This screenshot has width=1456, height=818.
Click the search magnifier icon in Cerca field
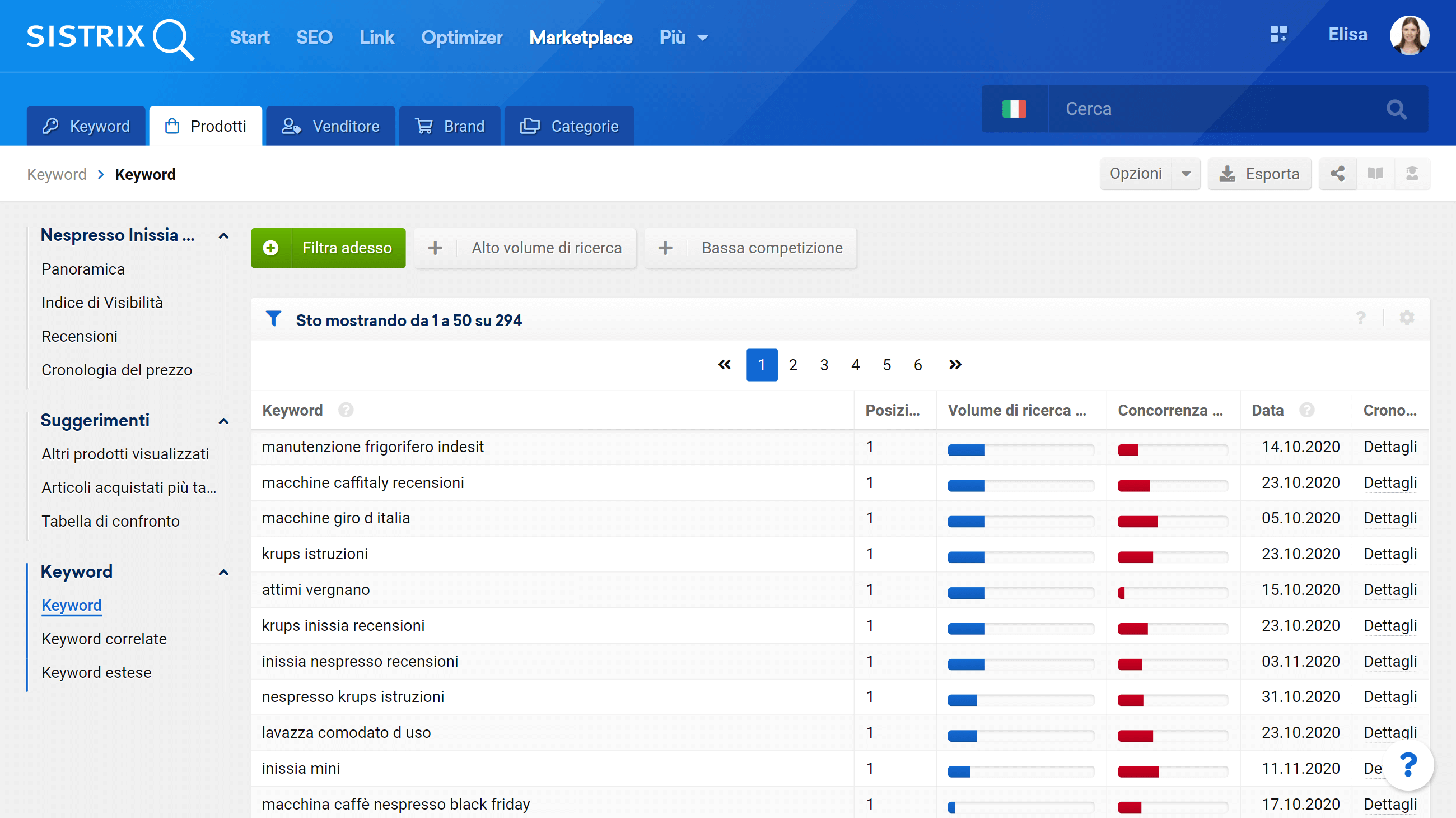(1396, 109)
